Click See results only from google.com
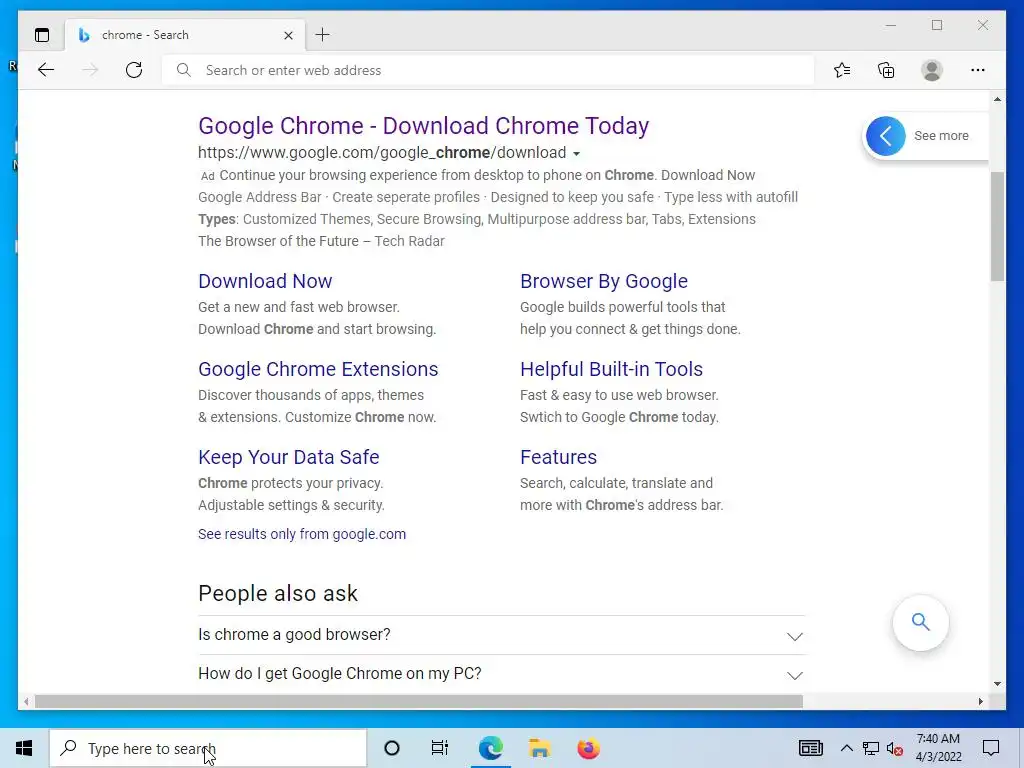 click(302, 534)
